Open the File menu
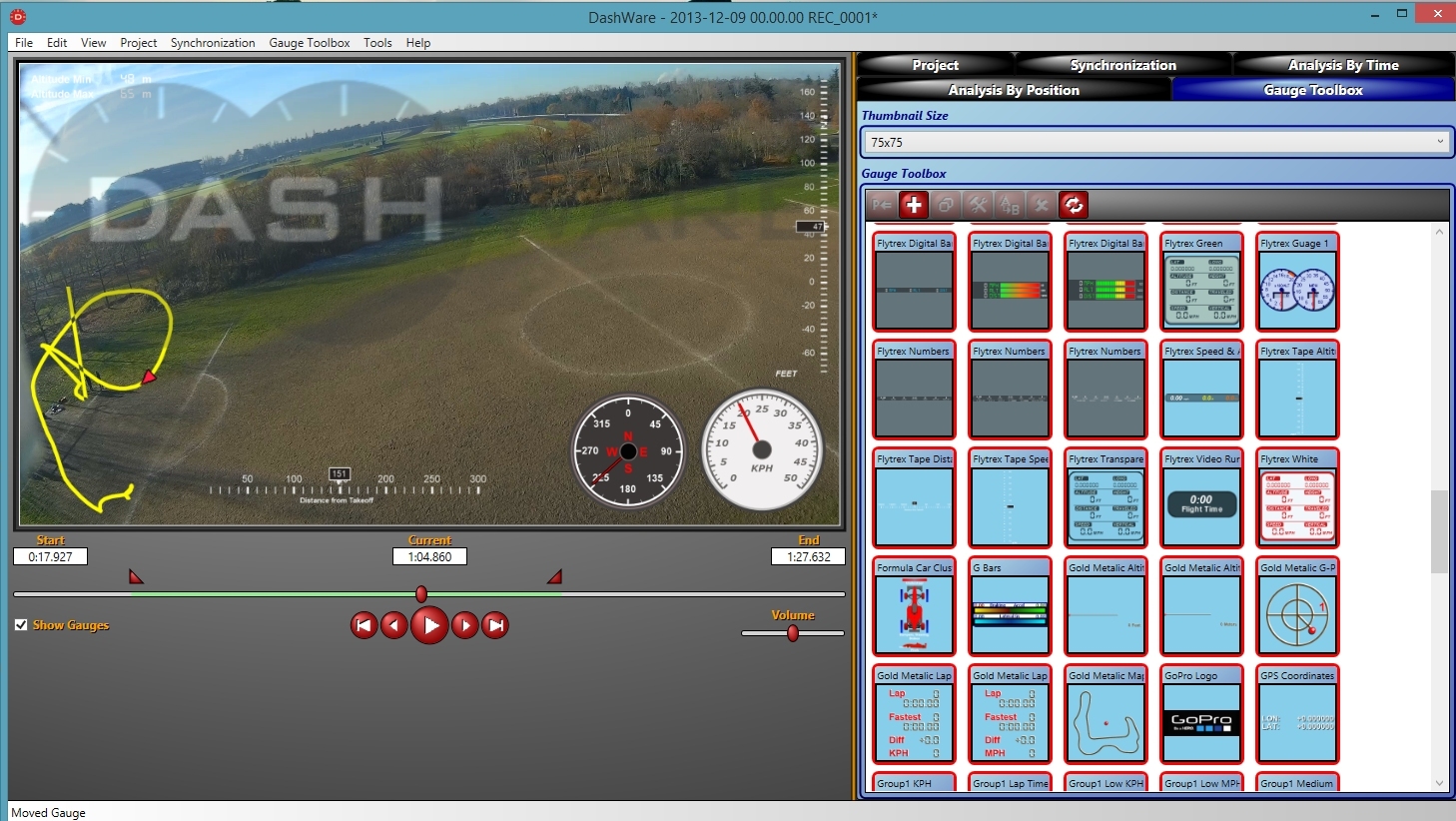1456x821 pixels. pyautogui.click(x=24, y=43)
